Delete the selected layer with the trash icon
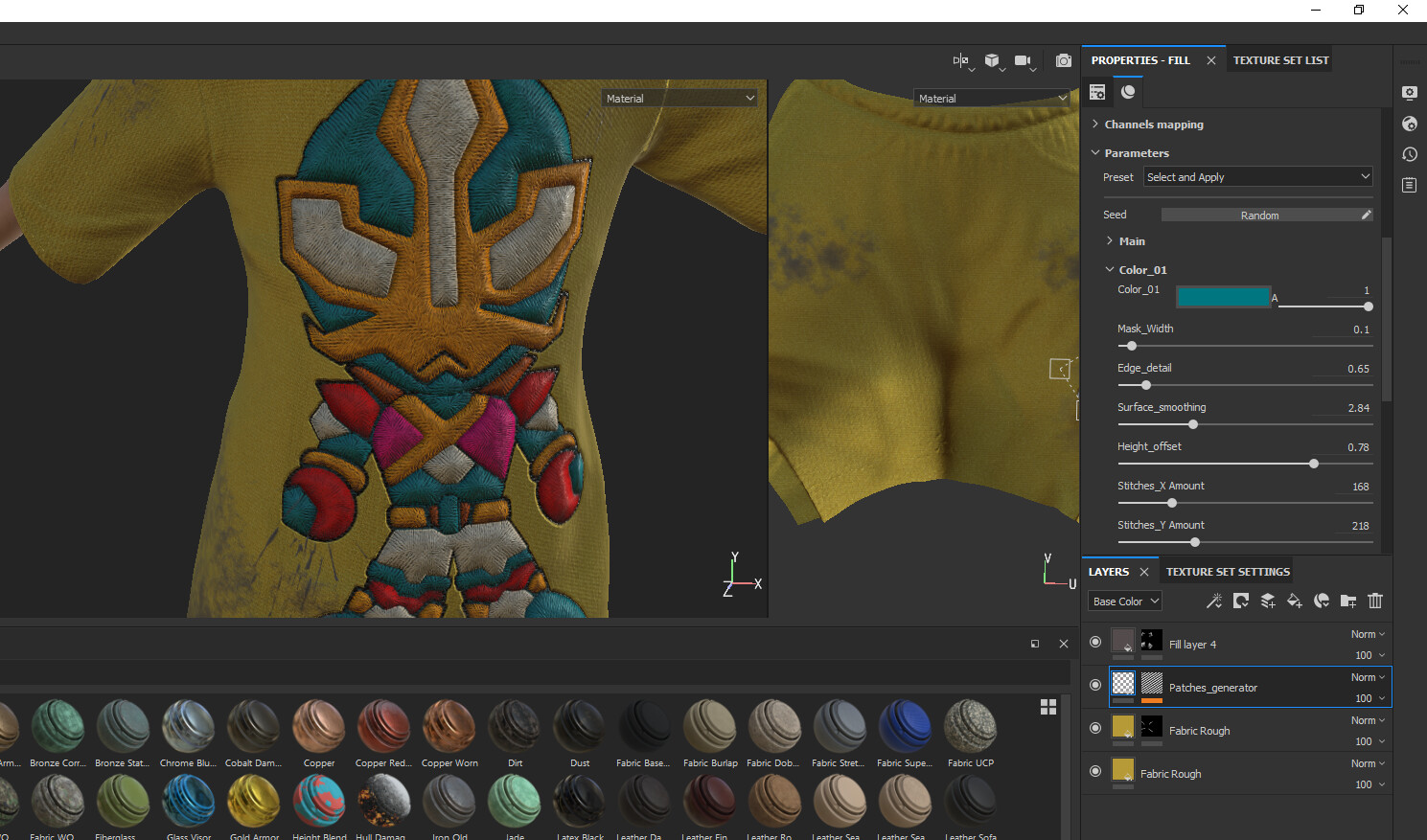 [1375, 601]
